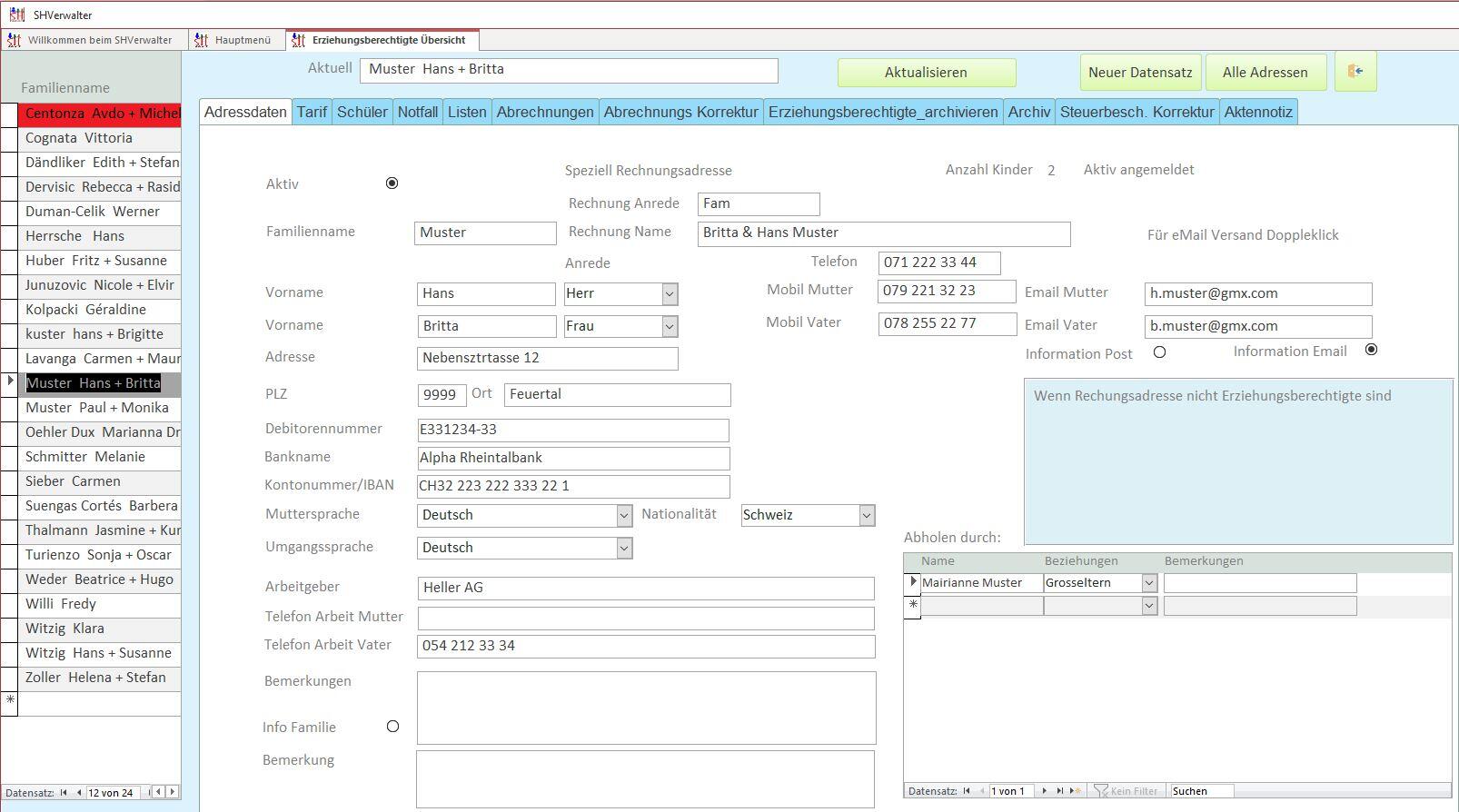
Task: Click the Kein Filter funnel icon
Action: [1101, 791]
